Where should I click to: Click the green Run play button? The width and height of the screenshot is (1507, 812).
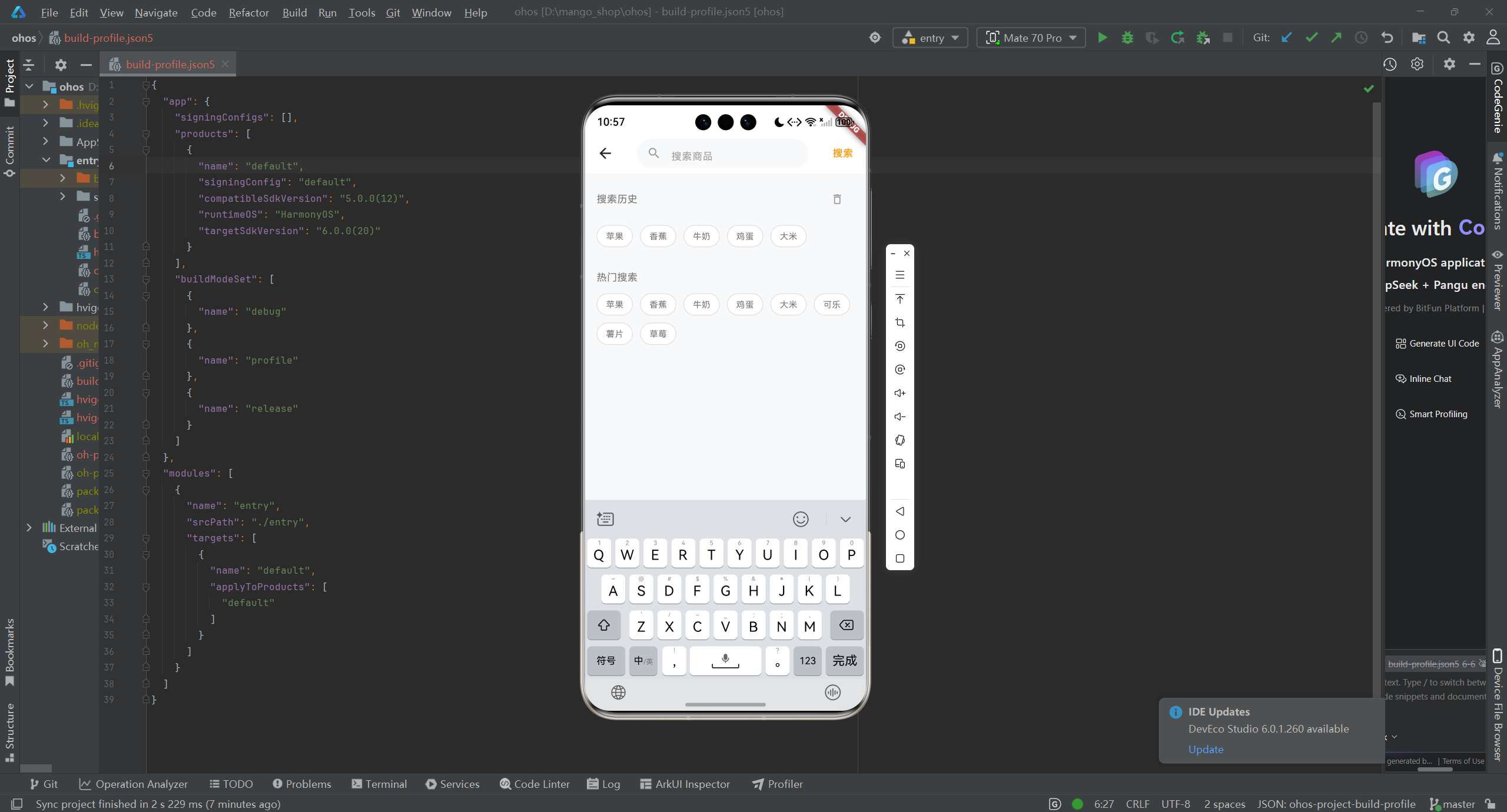point(1102,38)
